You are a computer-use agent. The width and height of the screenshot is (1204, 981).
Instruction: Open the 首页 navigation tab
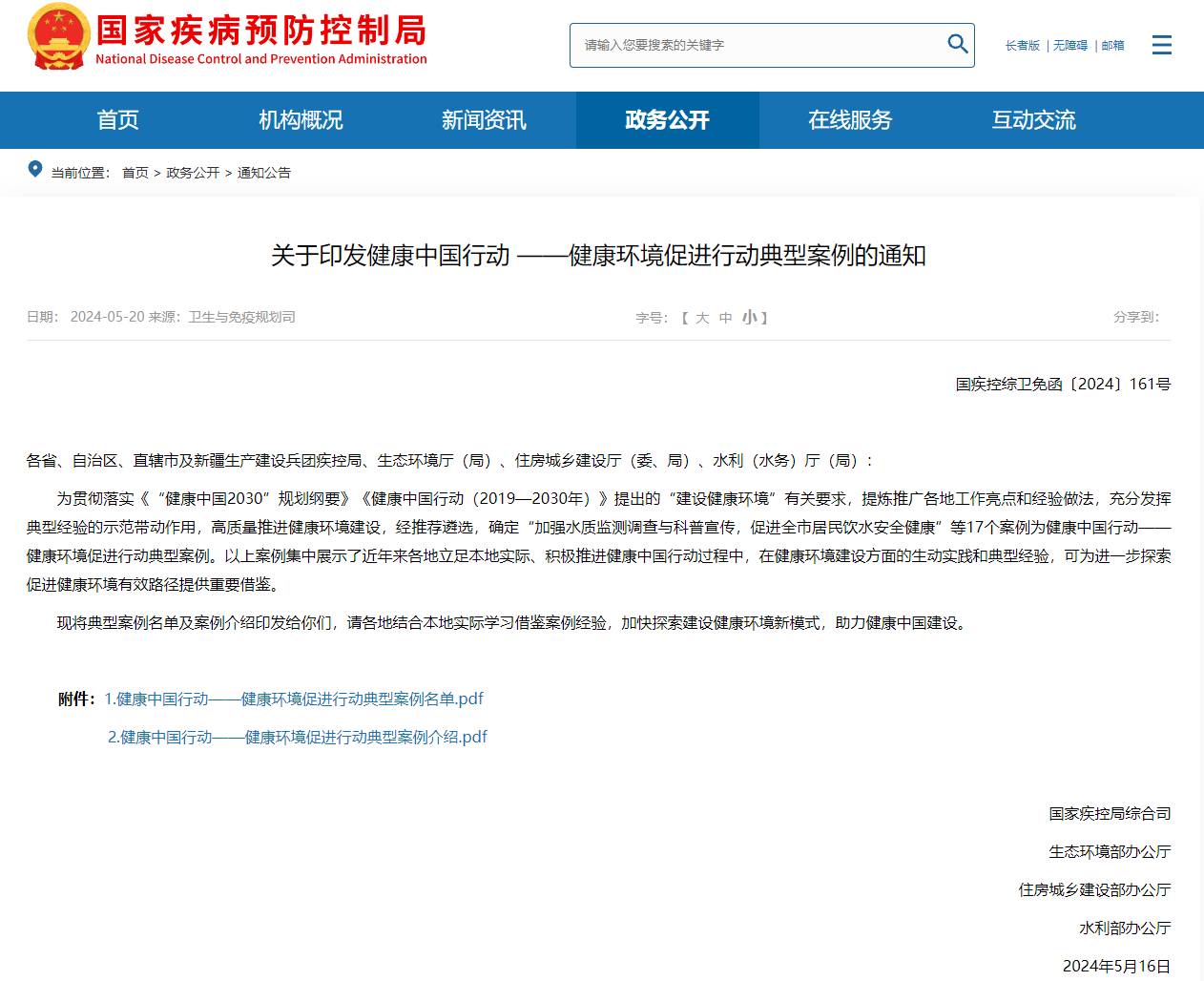click(117, 120)
